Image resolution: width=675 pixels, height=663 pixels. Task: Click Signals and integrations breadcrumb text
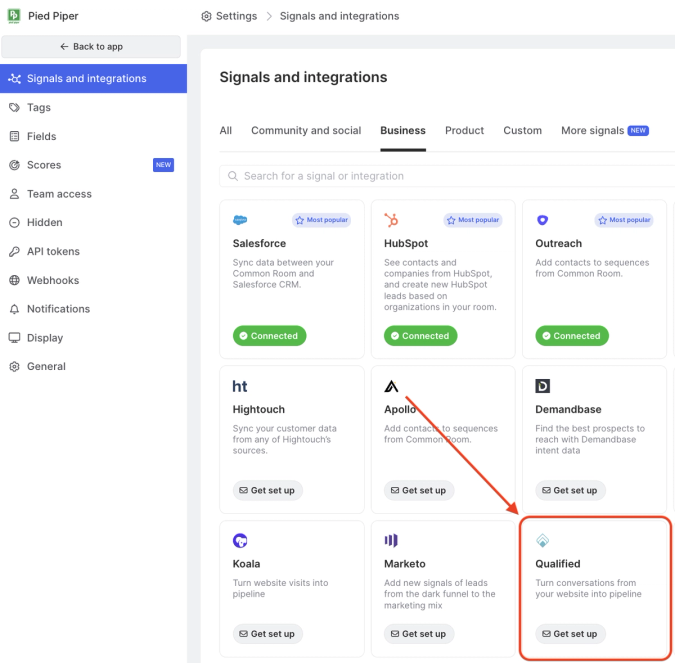(339, 16)
